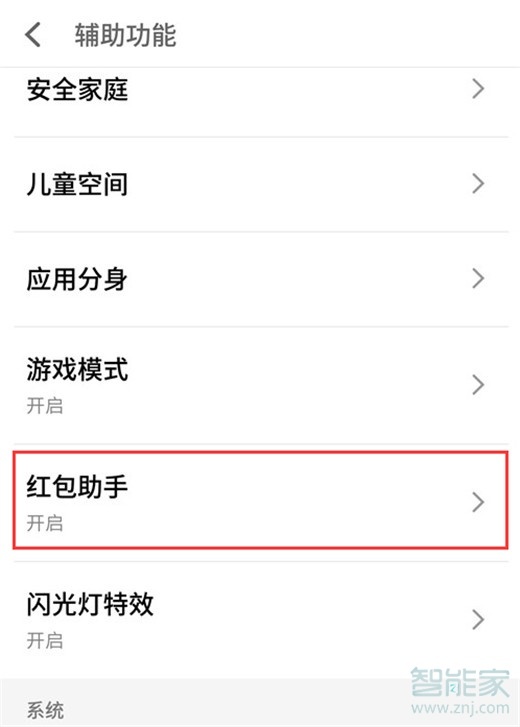Go back using the arrow icon

[33, 35]
